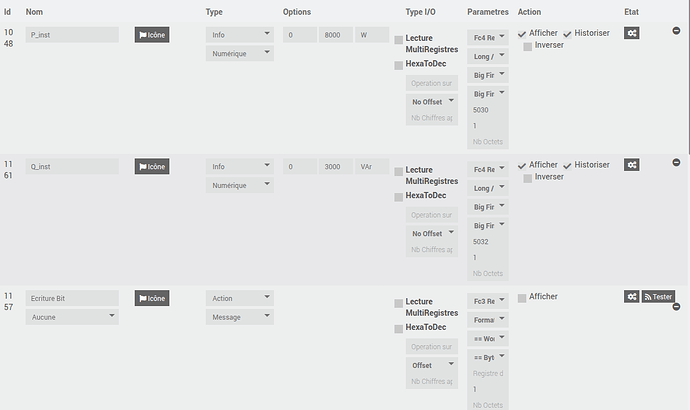
Task: Open the No Offset dropdown for Q_inst
Action: [x=432, y=233]
